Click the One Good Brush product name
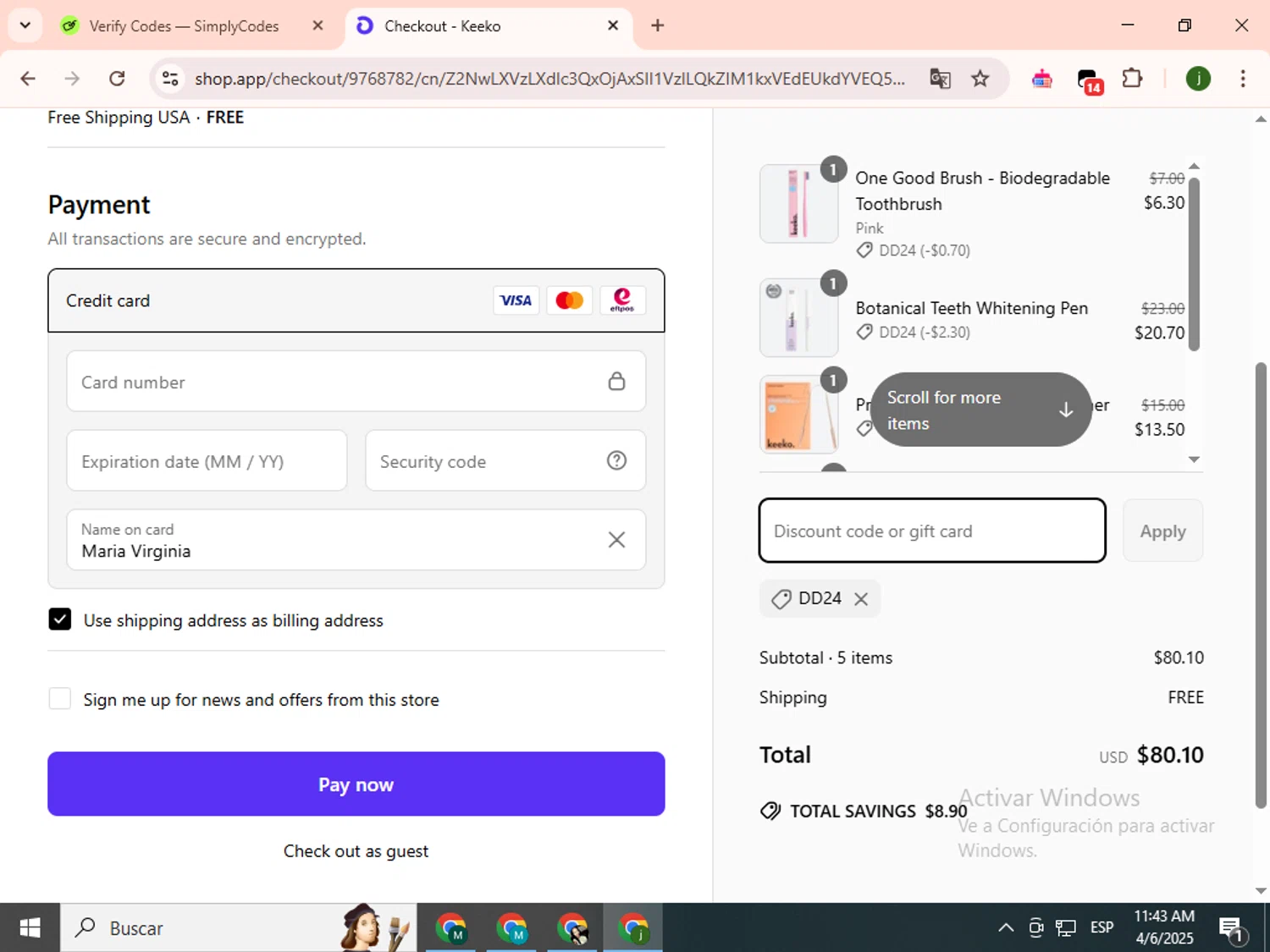1270x952 pixels. point(982,190)
